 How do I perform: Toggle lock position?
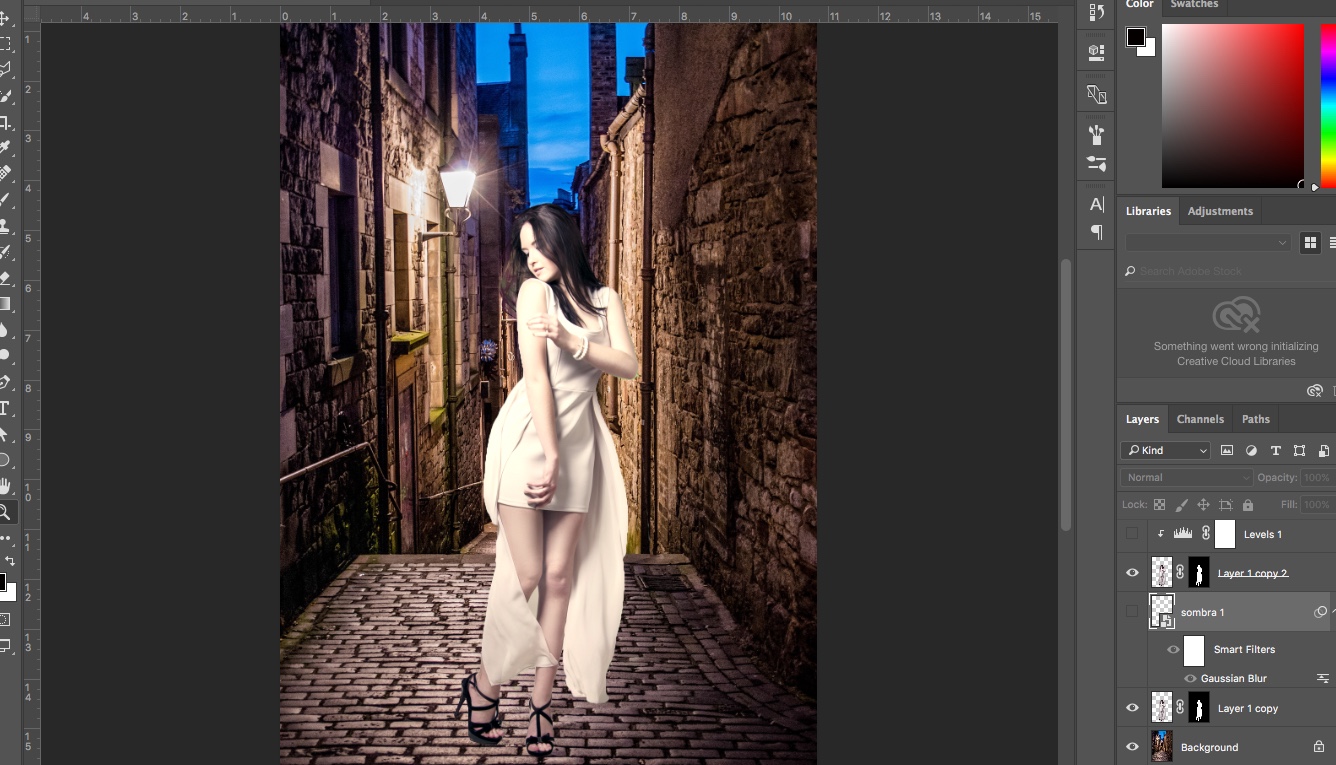pyautogui.click(x=1203, y=505)
